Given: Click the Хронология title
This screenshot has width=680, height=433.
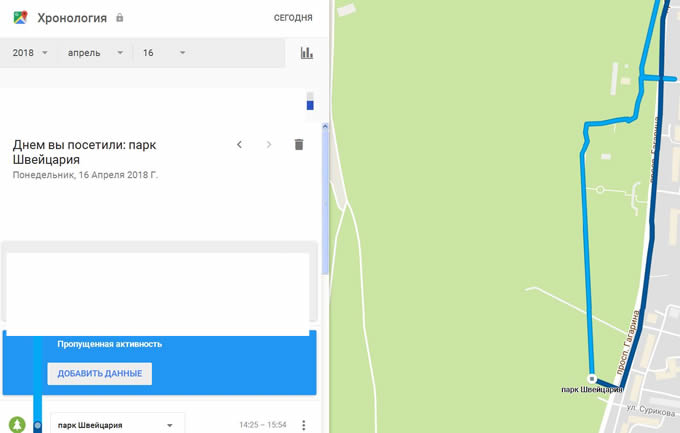Looking at the screenshot, I should click(x=72, y=18).
